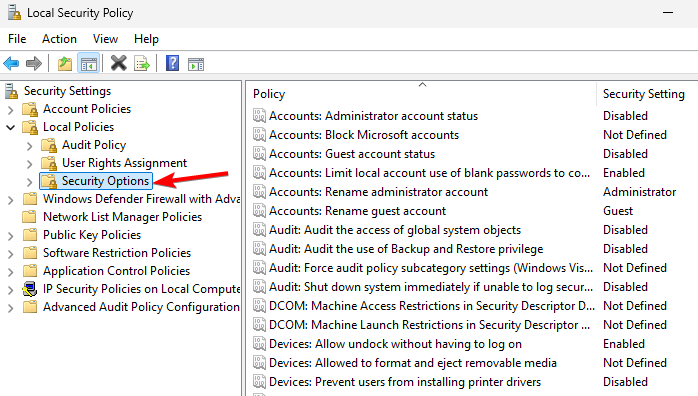Screen dimensions: 698x396
Task: Click policy icon beside Block Microsoft accounts
Action: coord(260,135)
